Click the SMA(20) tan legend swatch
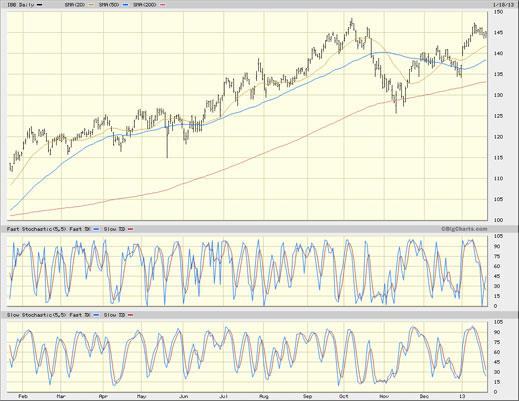This screenshot has height=401, width=519. 92,5
